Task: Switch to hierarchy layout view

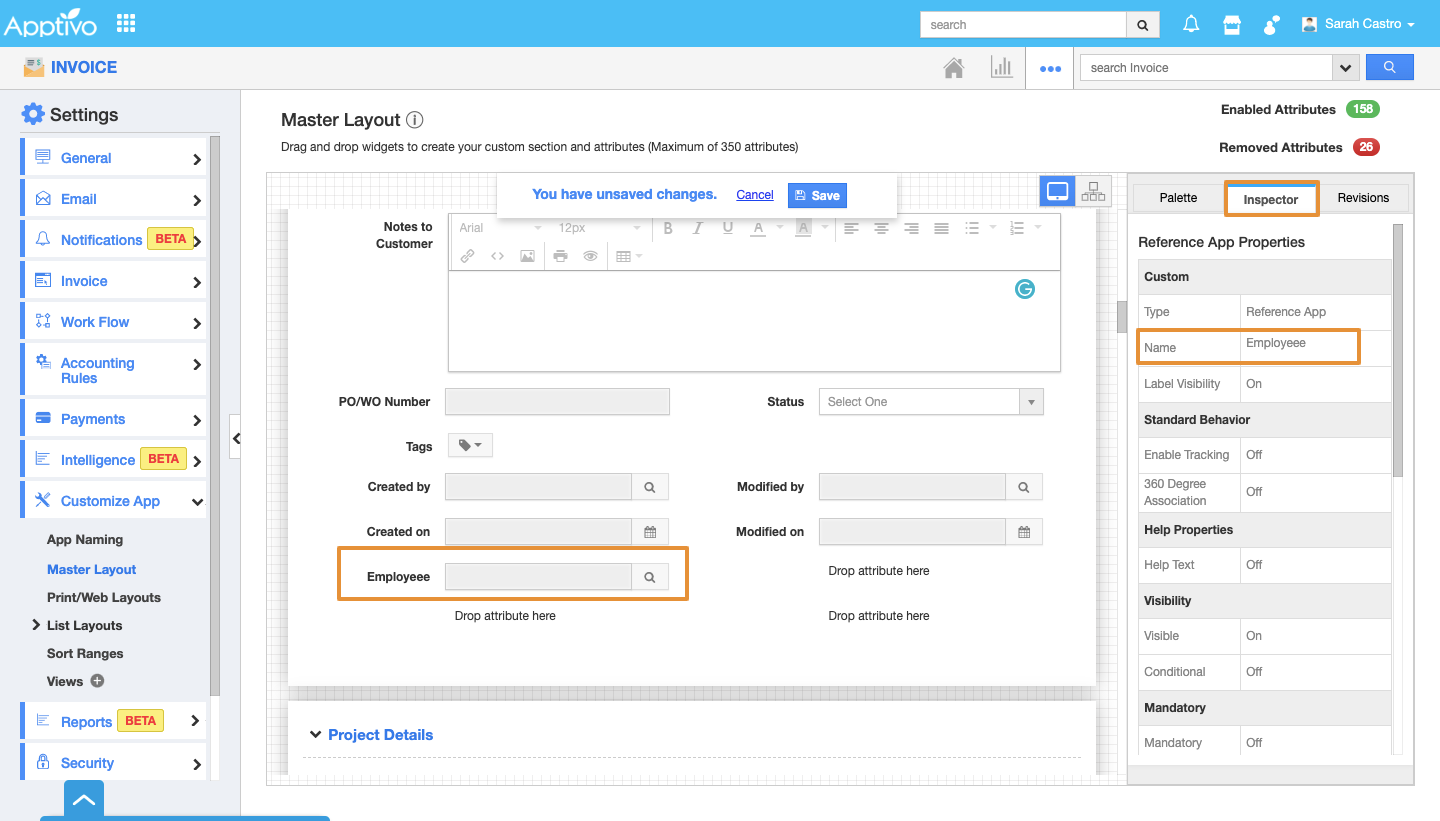Action: point(1093,191)
